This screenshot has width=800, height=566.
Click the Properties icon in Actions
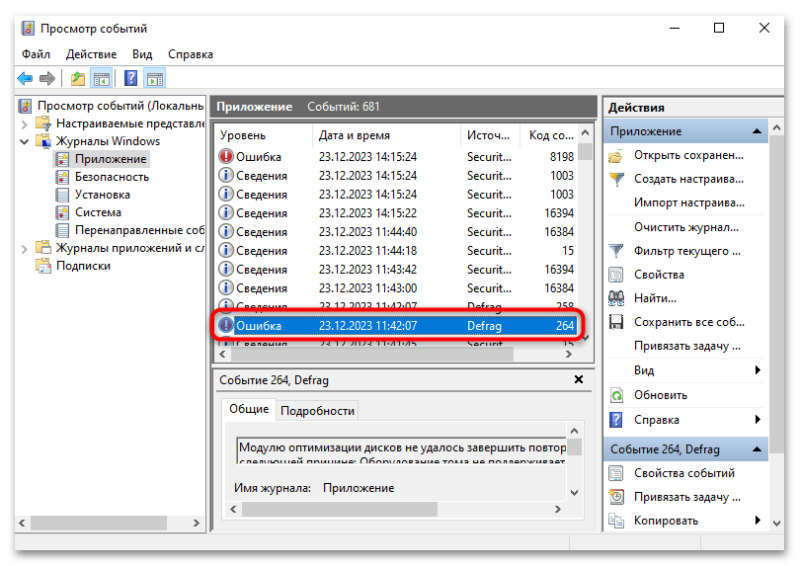616,275
